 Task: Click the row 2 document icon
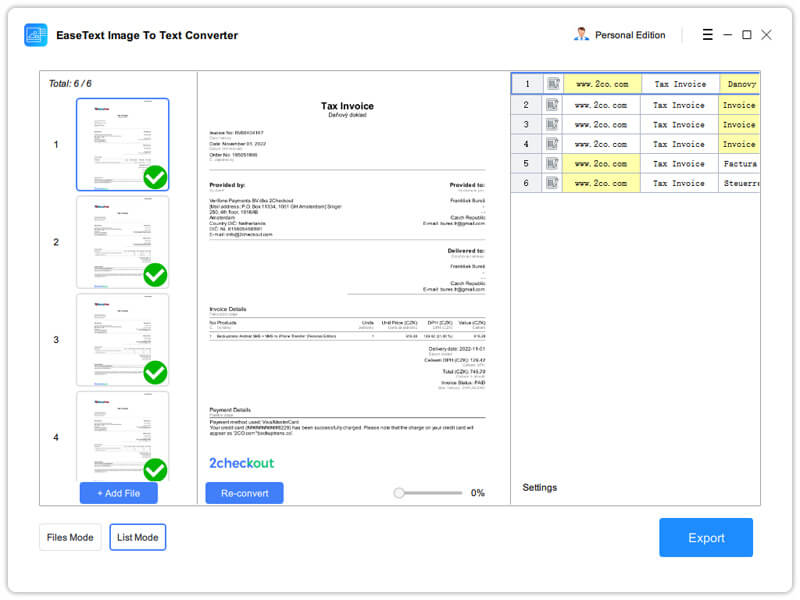pos(552,105)
